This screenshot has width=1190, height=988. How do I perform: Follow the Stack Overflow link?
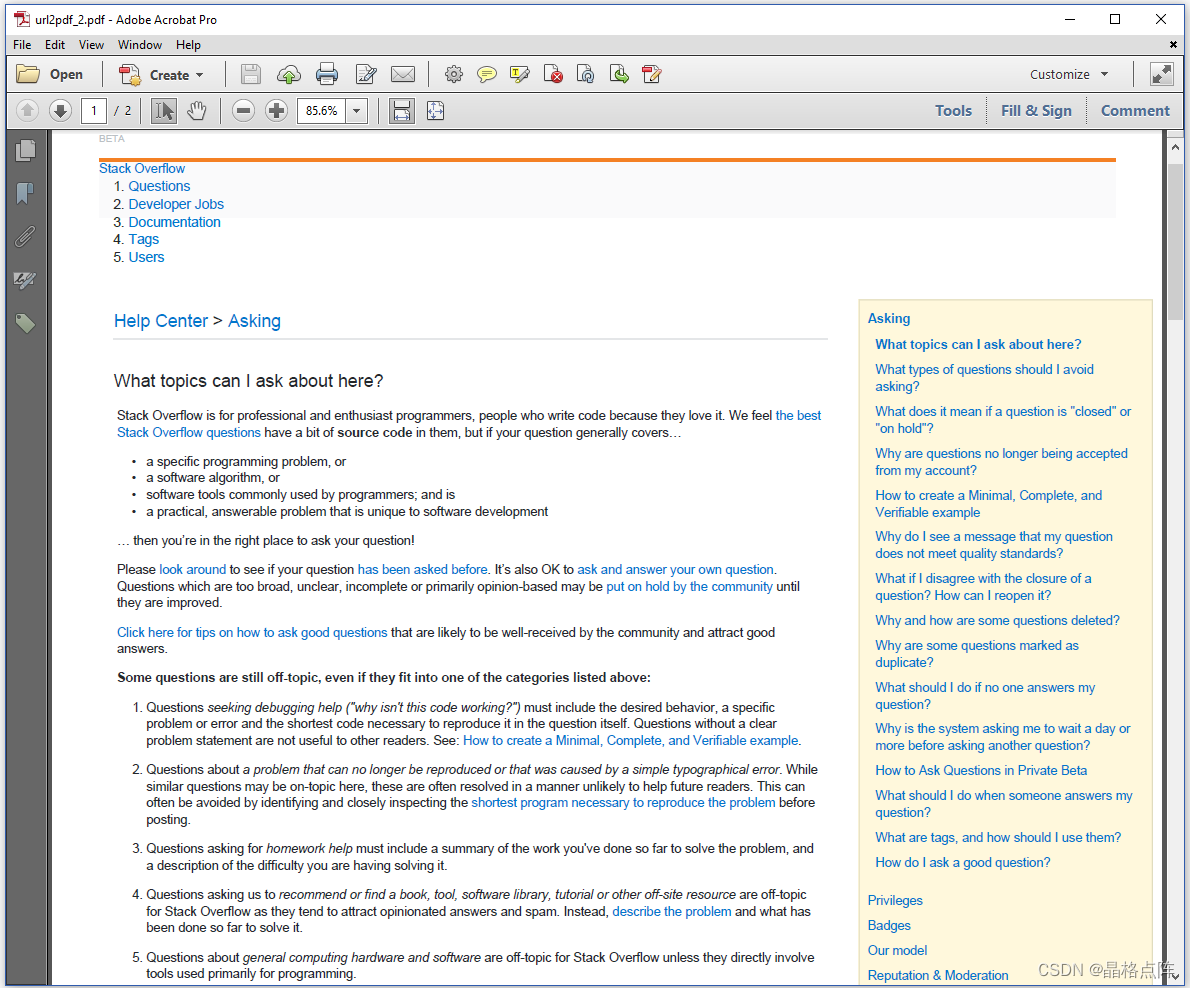(142, 168)
